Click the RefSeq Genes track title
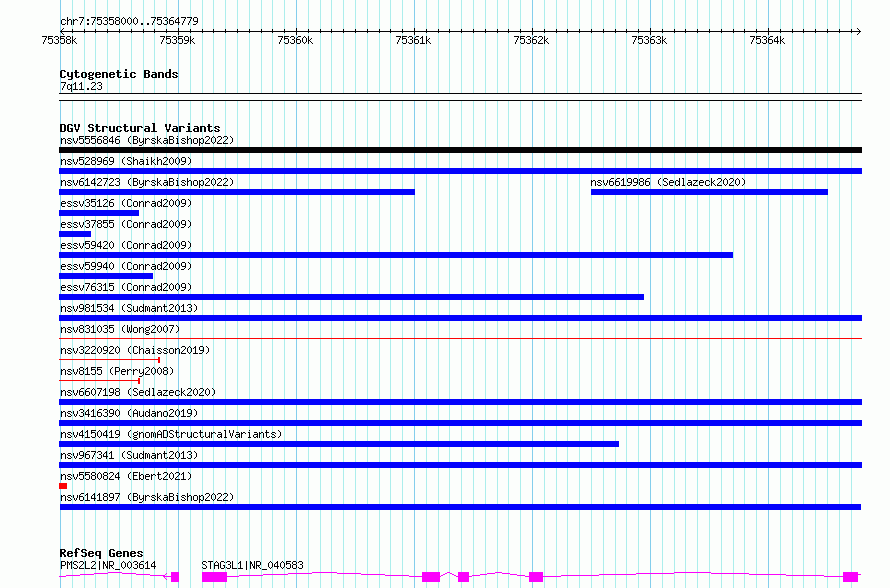This screenshot has height=588, width=890. (101, 553)
